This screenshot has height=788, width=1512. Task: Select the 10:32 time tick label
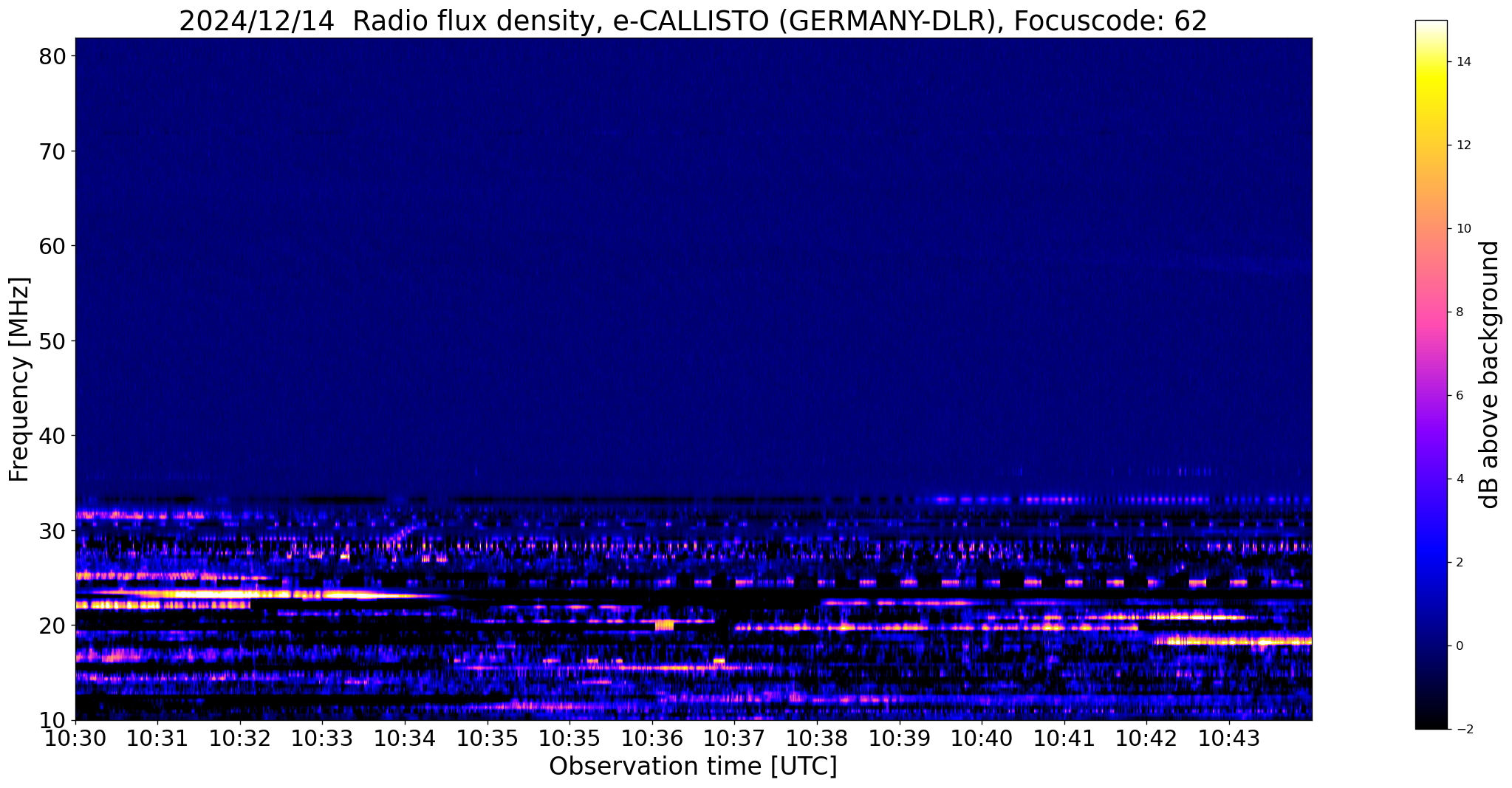tap(240, 739)
